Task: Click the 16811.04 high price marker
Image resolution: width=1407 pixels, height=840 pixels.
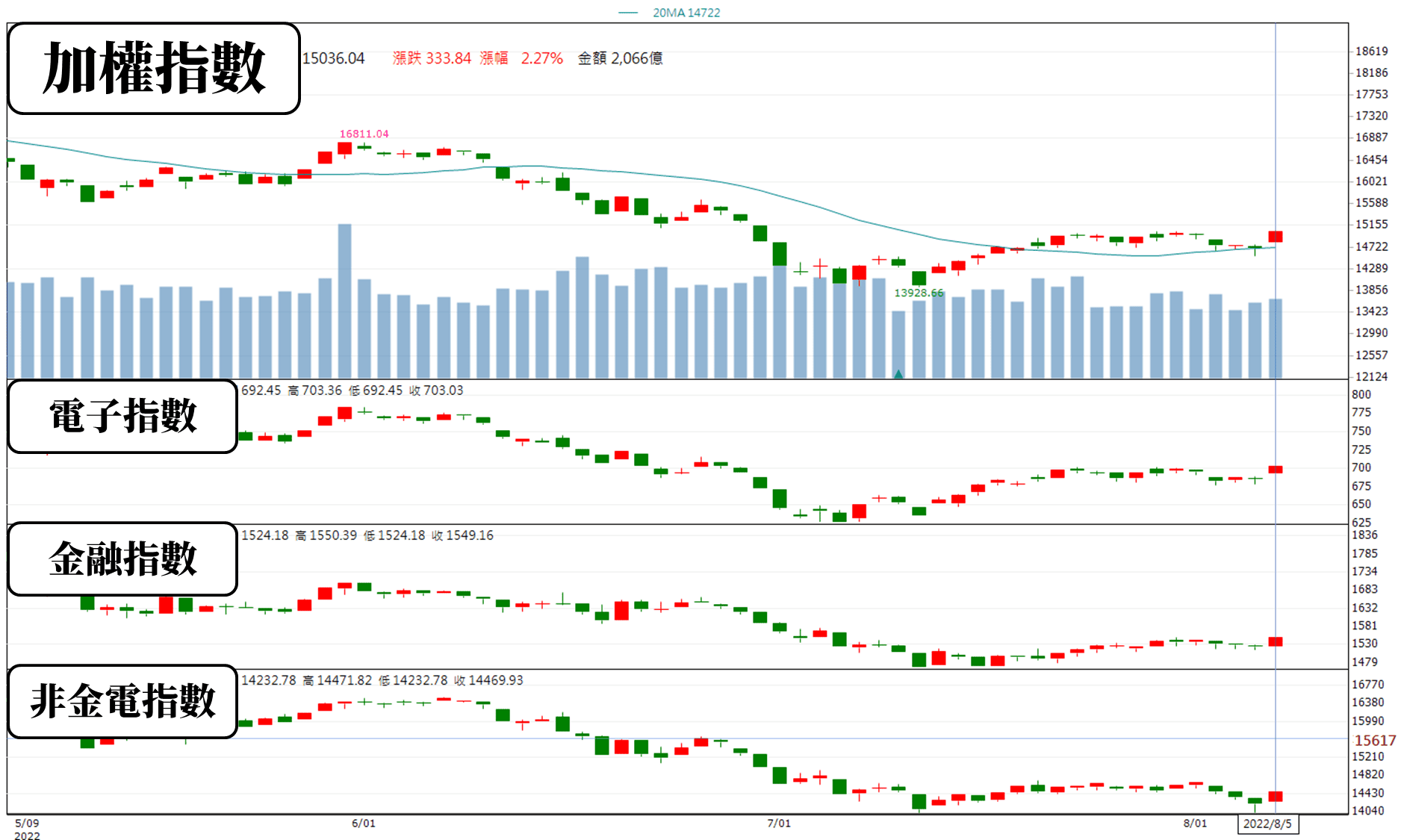Action: (364, 134)
